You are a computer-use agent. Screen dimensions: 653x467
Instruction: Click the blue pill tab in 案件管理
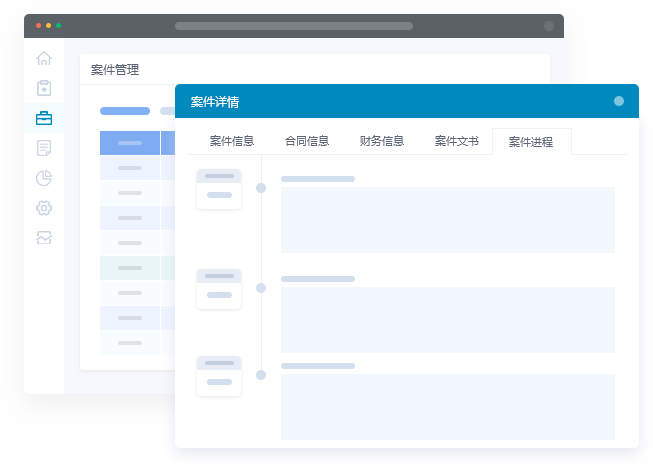[125, 111]
